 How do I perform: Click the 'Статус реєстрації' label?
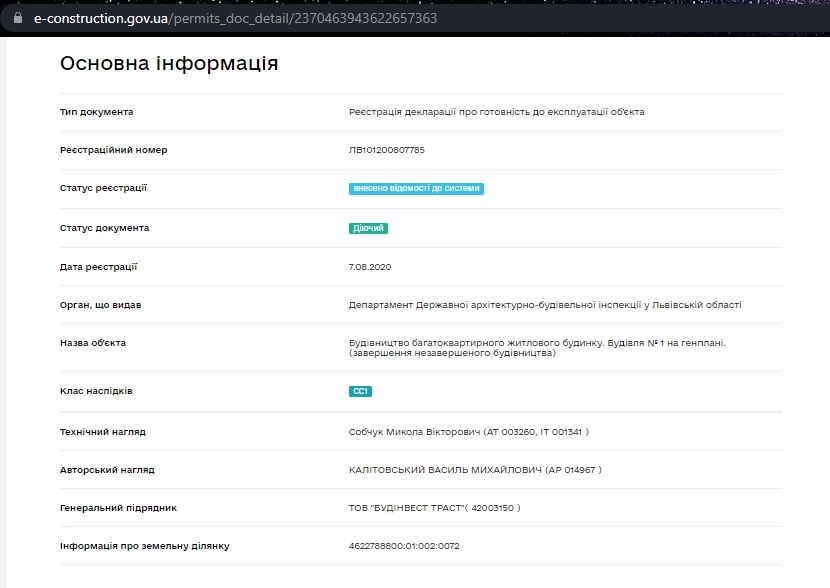click(103, 188)
